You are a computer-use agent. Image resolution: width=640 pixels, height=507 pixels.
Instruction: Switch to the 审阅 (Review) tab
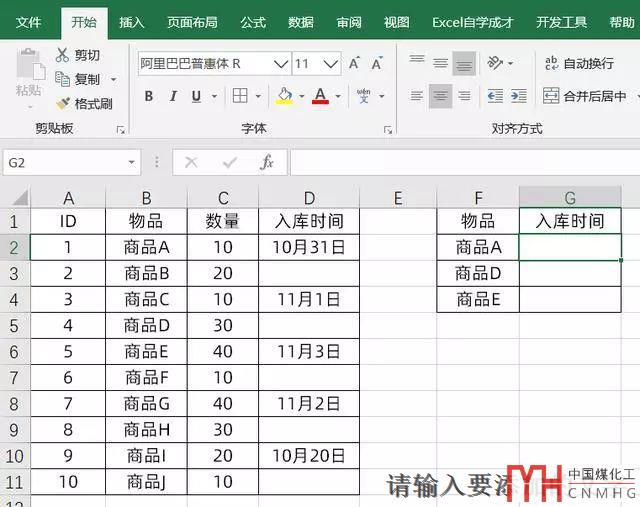[x=349, y=22]
